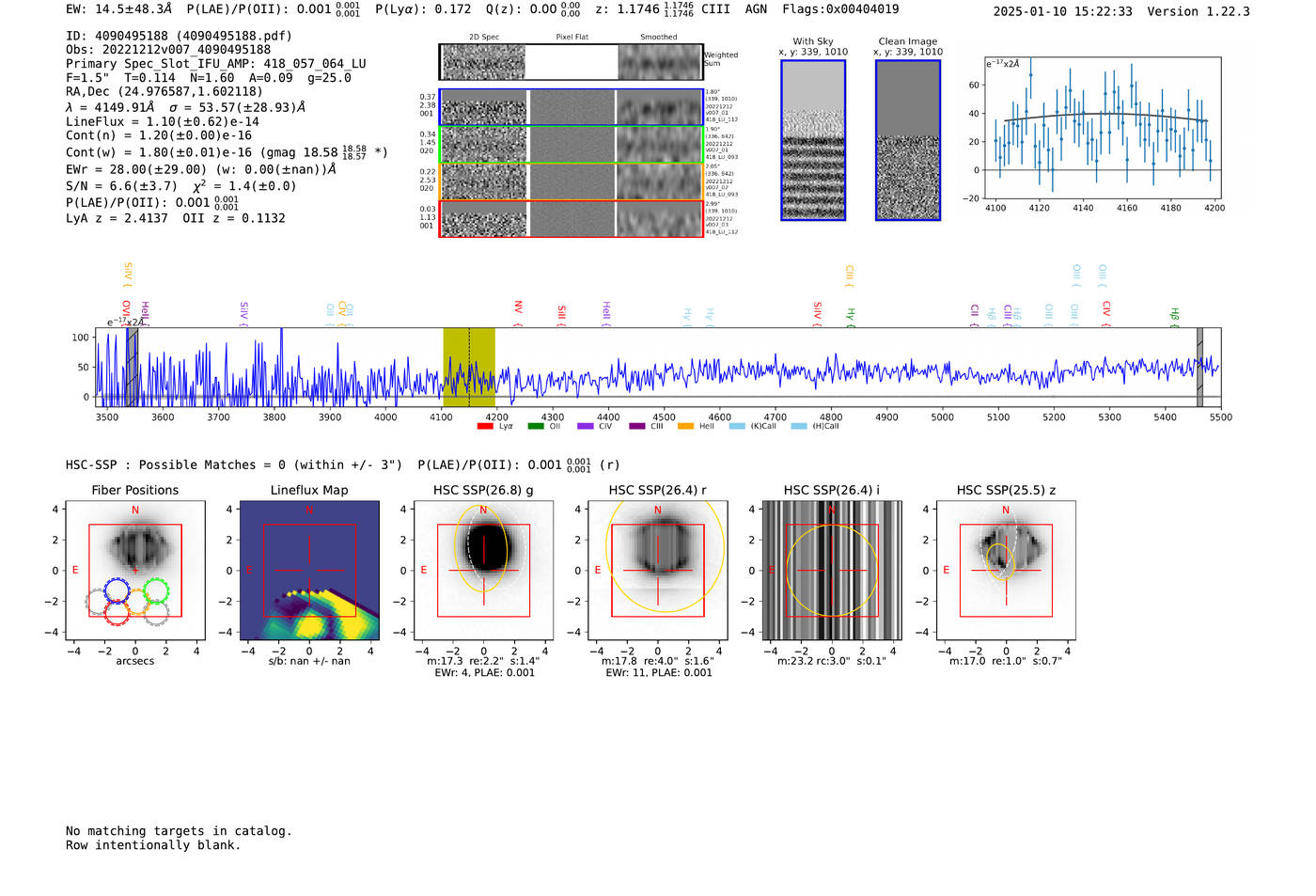Click the 5500 tick label on main spectrum axis
1316x896 pixels.
coord(1220,417)
